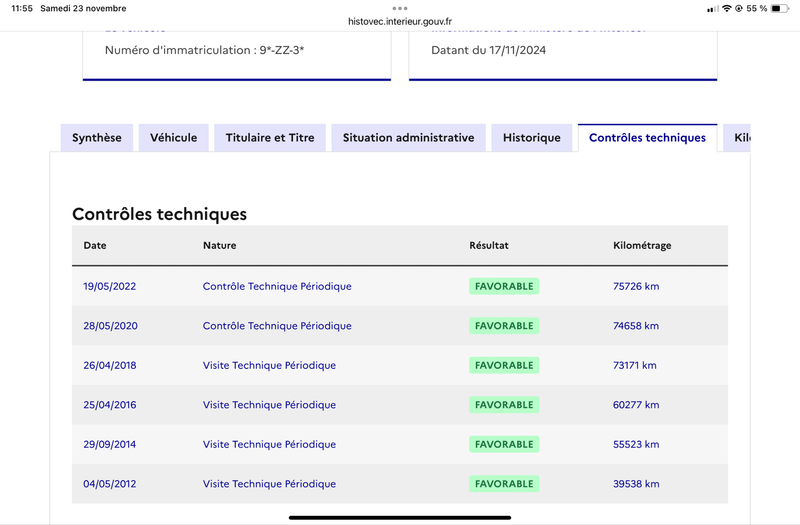
Task: Open the Titulaire et Titre tab
Action: click(270, 138)
